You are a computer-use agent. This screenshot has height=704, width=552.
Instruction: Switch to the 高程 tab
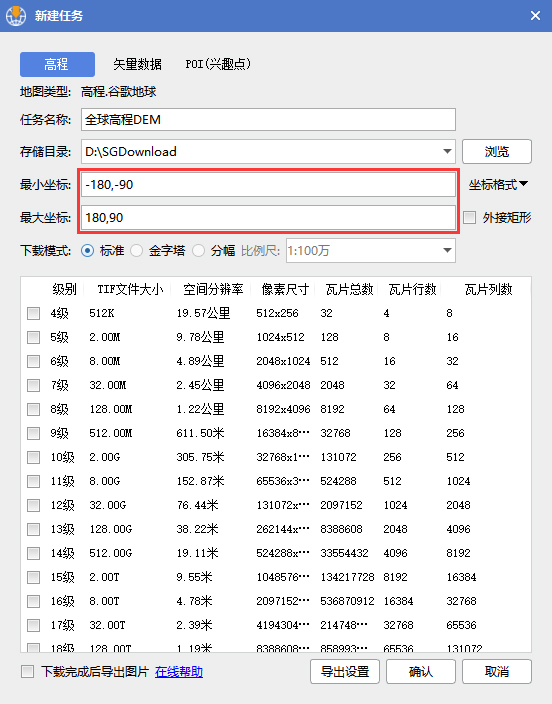click(57, 64)
